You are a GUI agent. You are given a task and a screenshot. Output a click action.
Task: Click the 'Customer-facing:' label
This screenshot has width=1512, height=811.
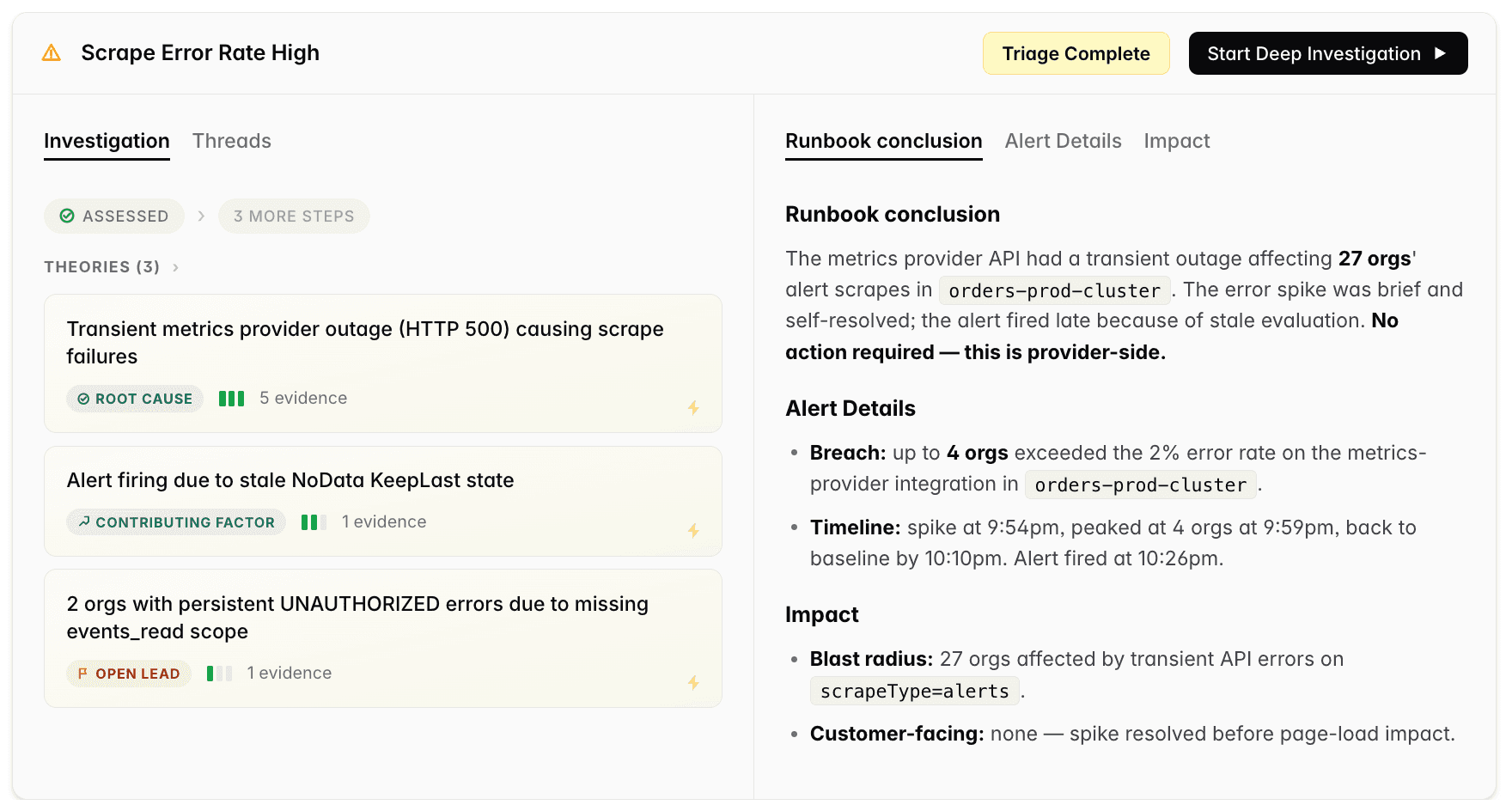pyautogui.click(x=897, y=734)
